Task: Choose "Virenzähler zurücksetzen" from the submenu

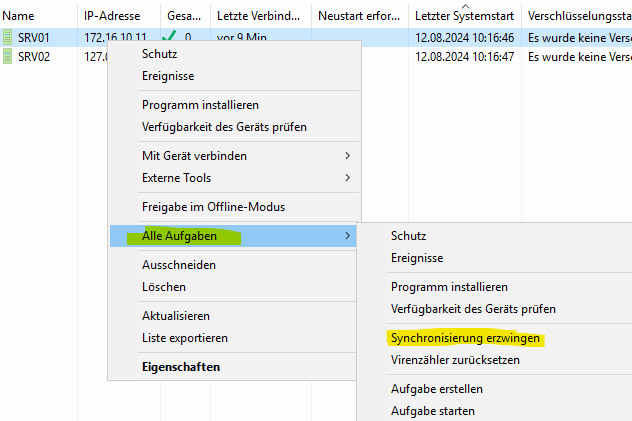Action: tap(455, 360)
